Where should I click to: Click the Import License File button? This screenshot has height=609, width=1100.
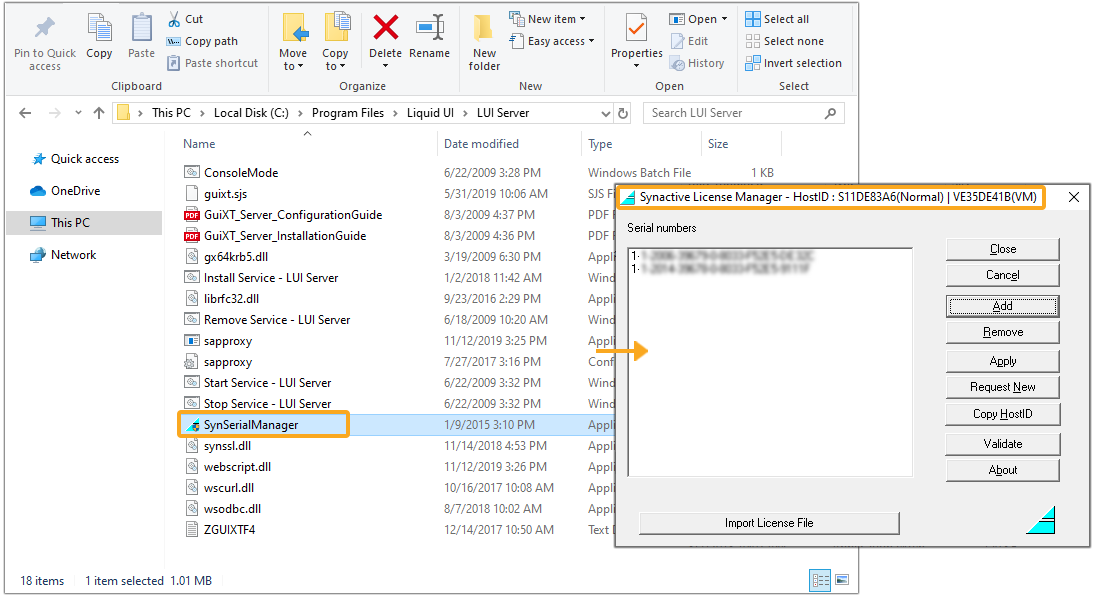click(769, 523)
